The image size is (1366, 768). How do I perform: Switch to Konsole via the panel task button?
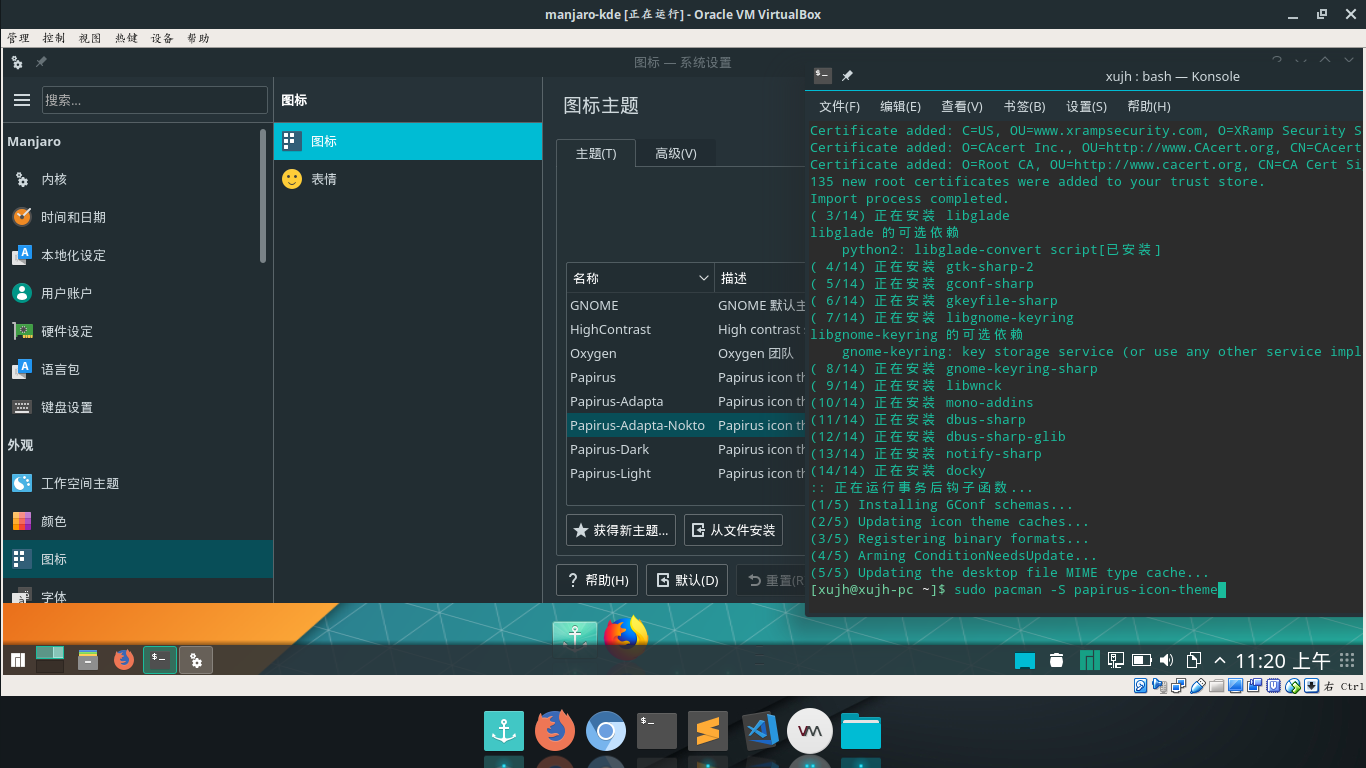click(160, 660)
